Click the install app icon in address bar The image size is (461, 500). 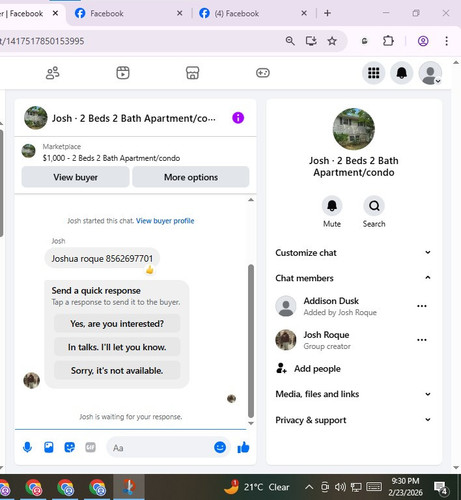[311, 41]
